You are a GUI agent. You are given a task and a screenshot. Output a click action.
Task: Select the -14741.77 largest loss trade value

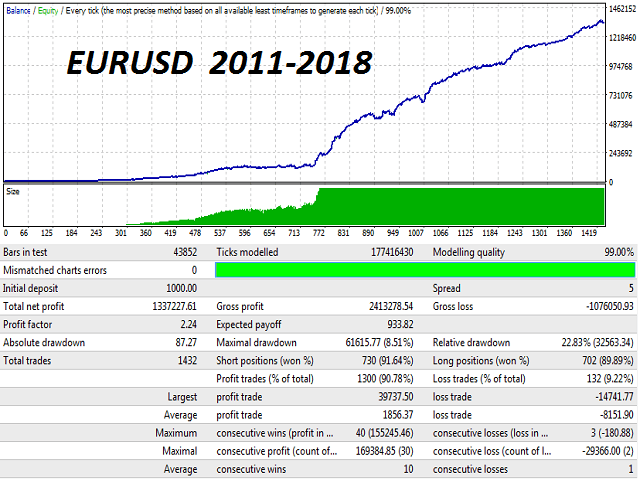pos(614,397)
